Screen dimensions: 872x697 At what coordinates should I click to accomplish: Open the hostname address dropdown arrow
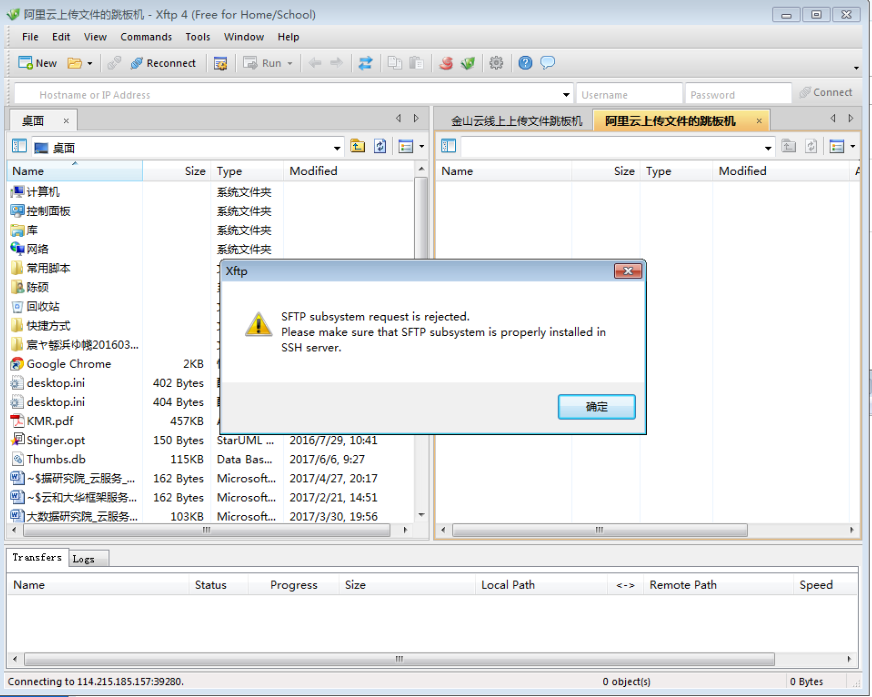click(566, 95)
